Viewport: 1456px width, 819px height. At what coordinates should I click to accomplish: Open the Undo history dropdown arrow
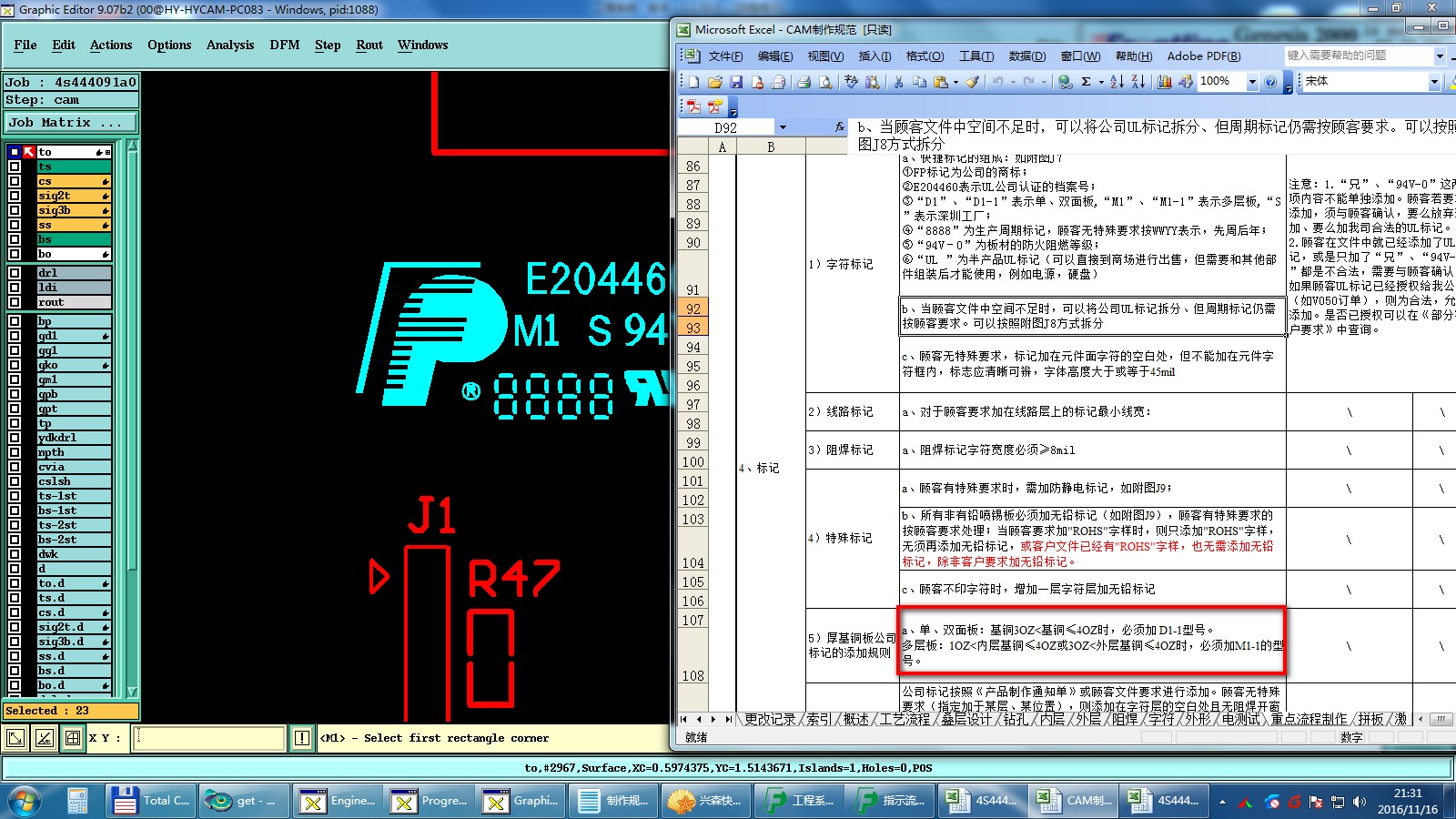click(x=1012, y=82)
